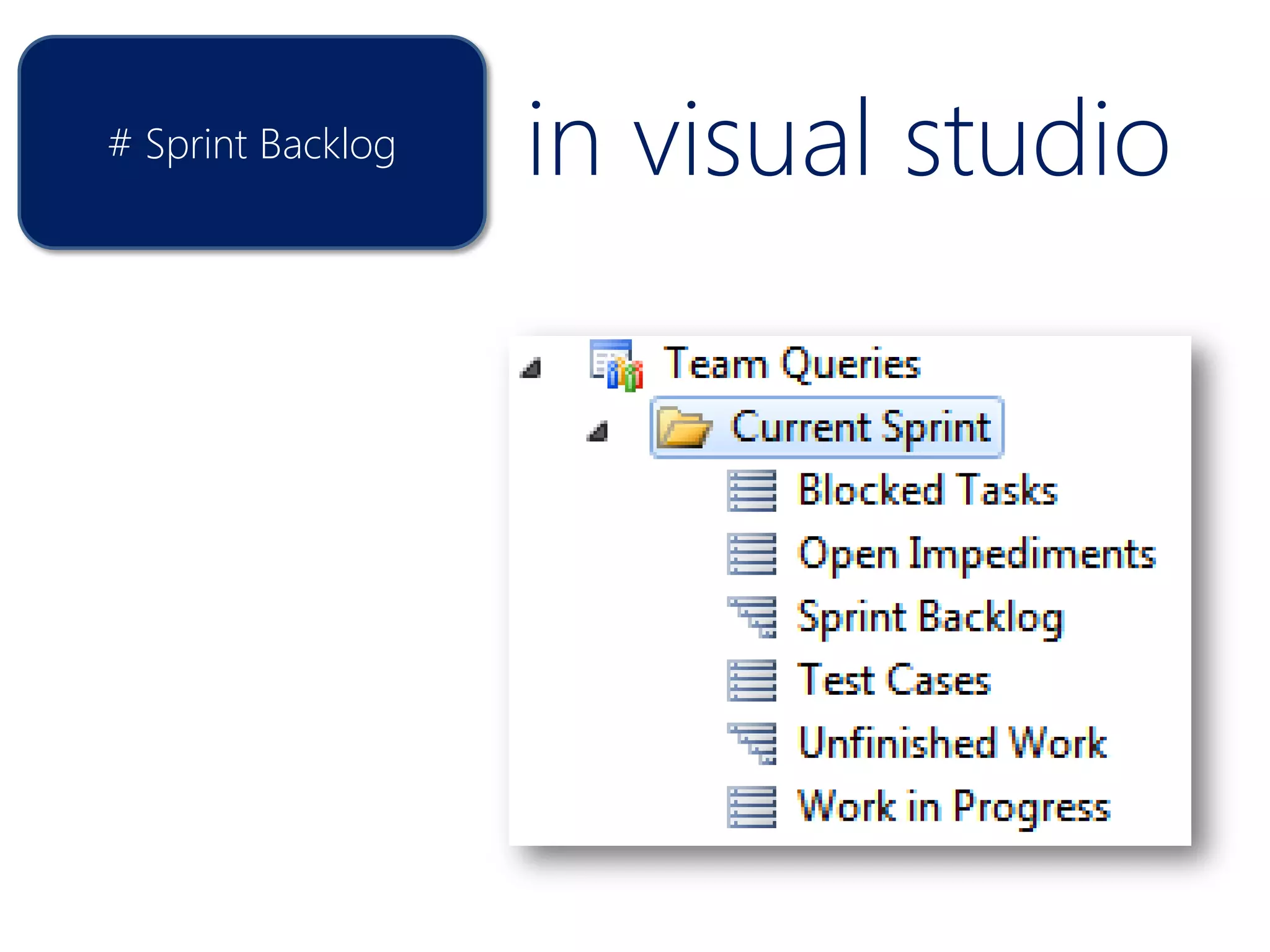Click the Sprint Backlog tree query icon

752,617
